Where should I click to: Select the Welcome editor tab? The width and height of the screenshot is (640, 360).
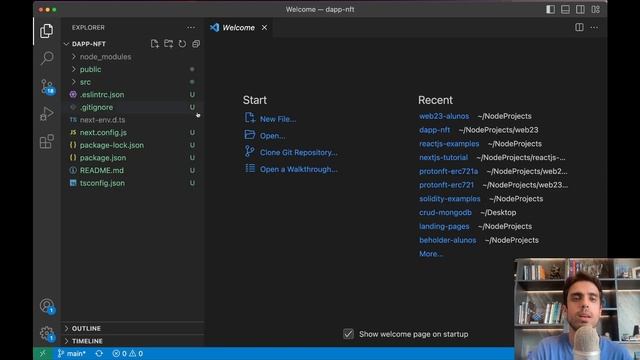tap(238, 27)
